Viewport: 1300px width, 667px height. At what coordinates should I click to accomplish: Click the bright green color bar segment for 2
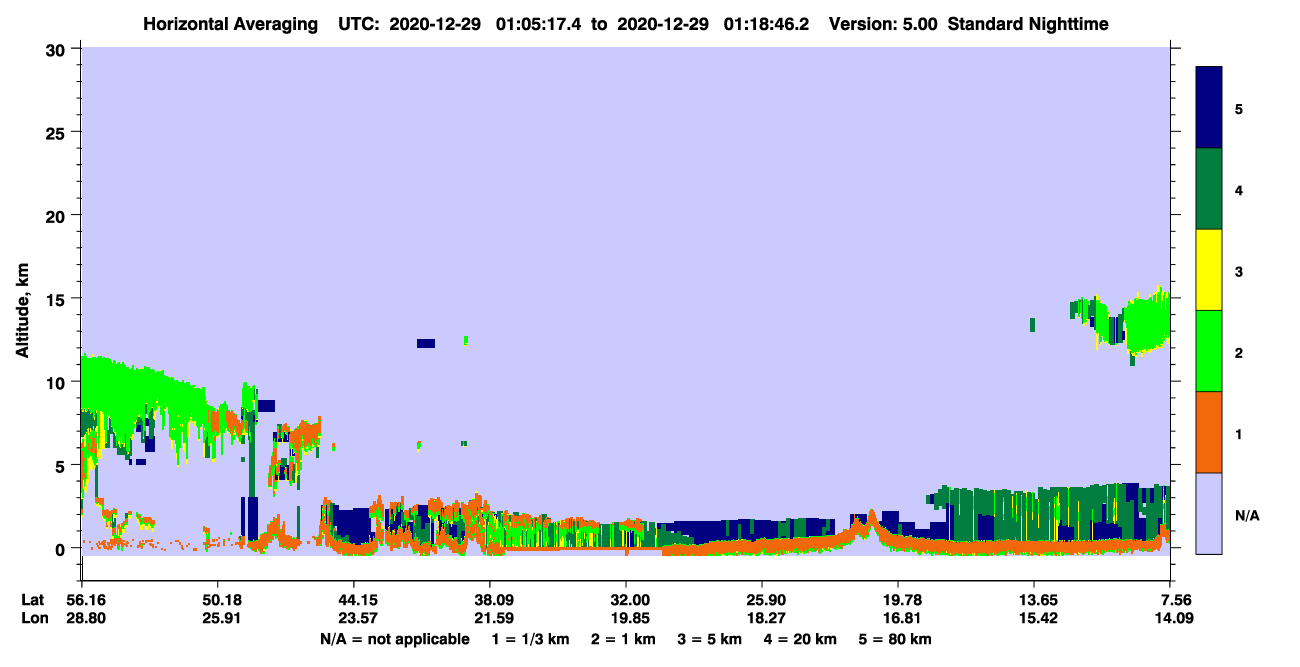click(x=1209, y=351)
